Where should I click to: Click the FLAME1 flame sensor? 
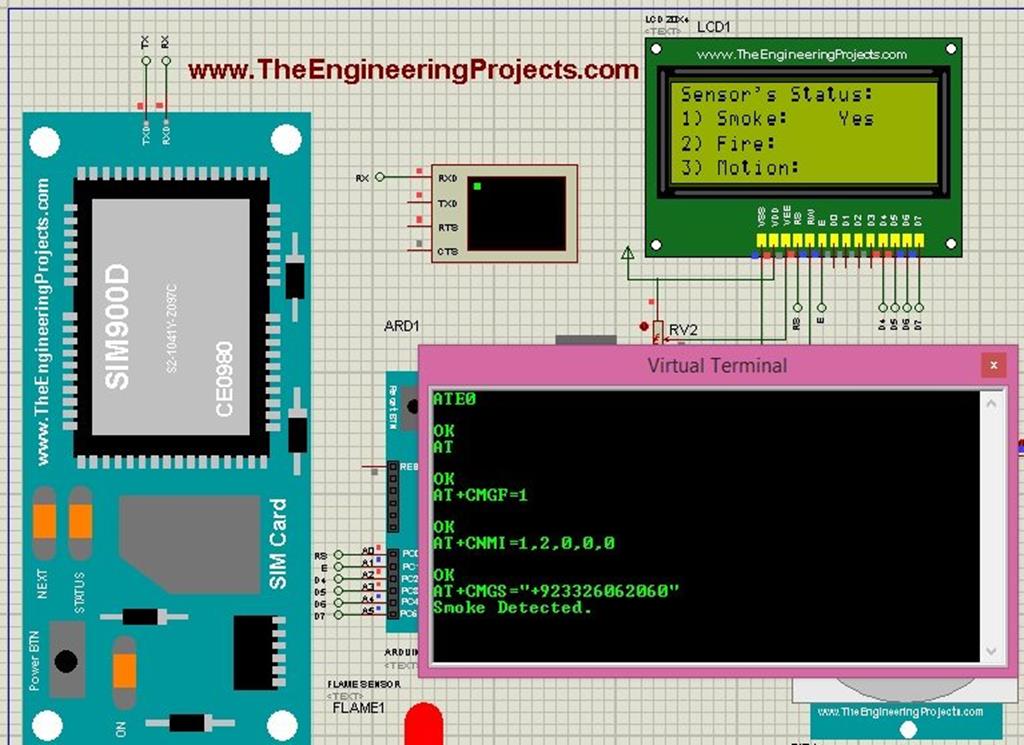(422, 730)
